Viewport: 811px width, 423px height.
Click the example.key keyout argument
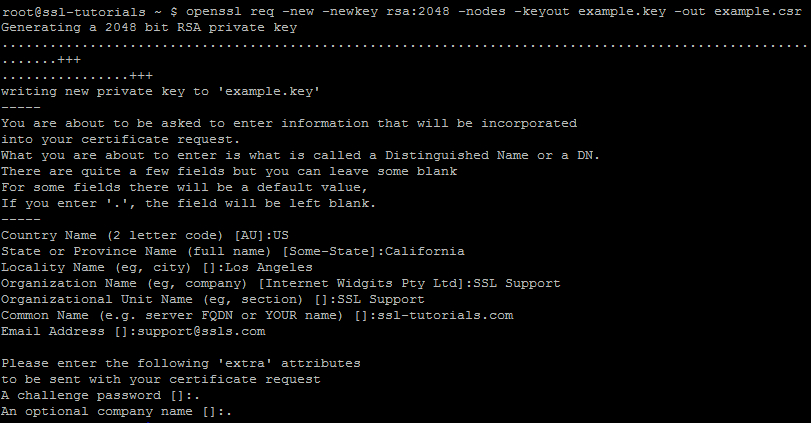[x=622, y=11]
